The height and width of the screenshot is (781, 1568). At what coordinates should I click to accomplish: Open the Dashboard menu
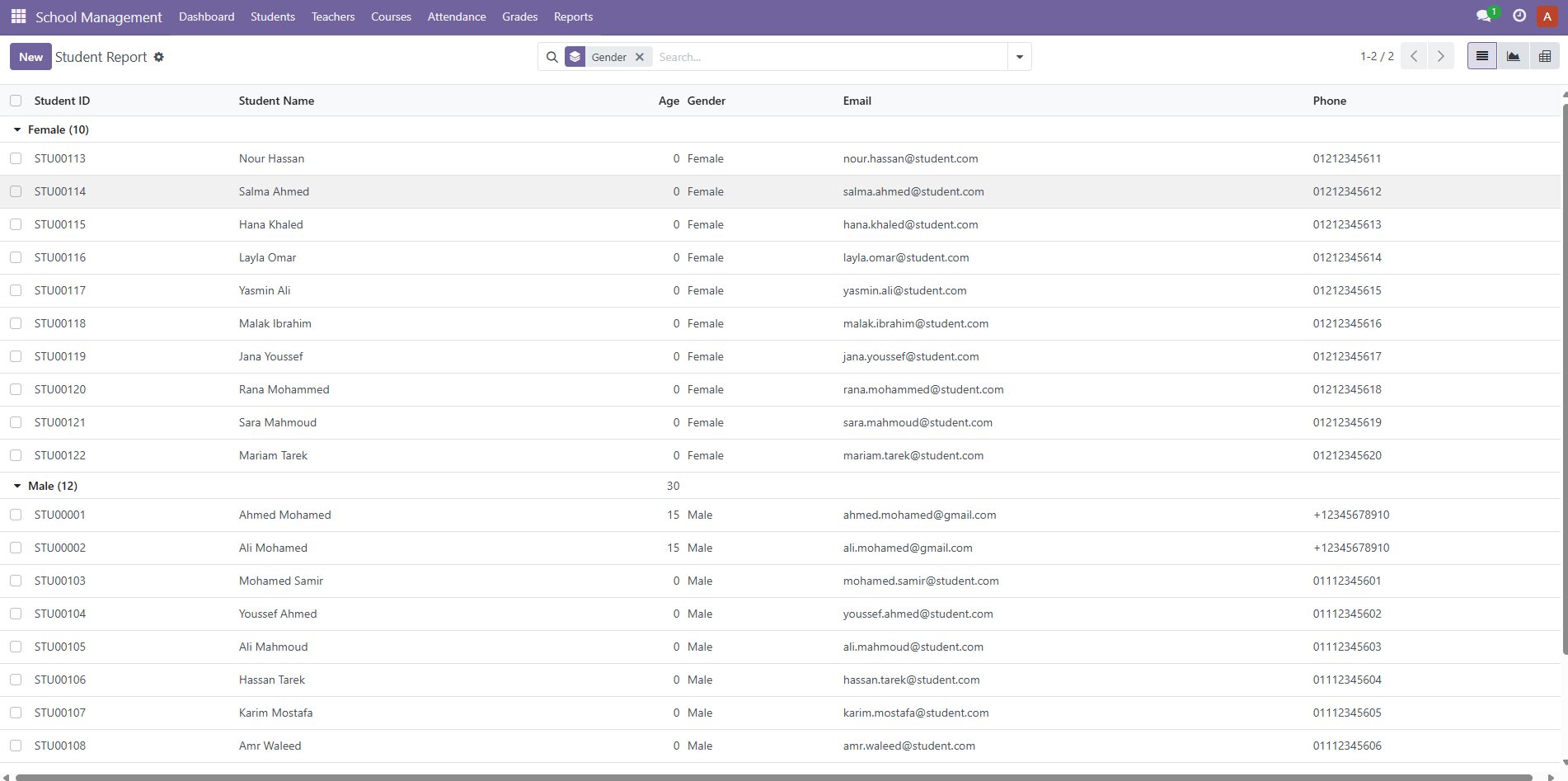tap(206, 16)
